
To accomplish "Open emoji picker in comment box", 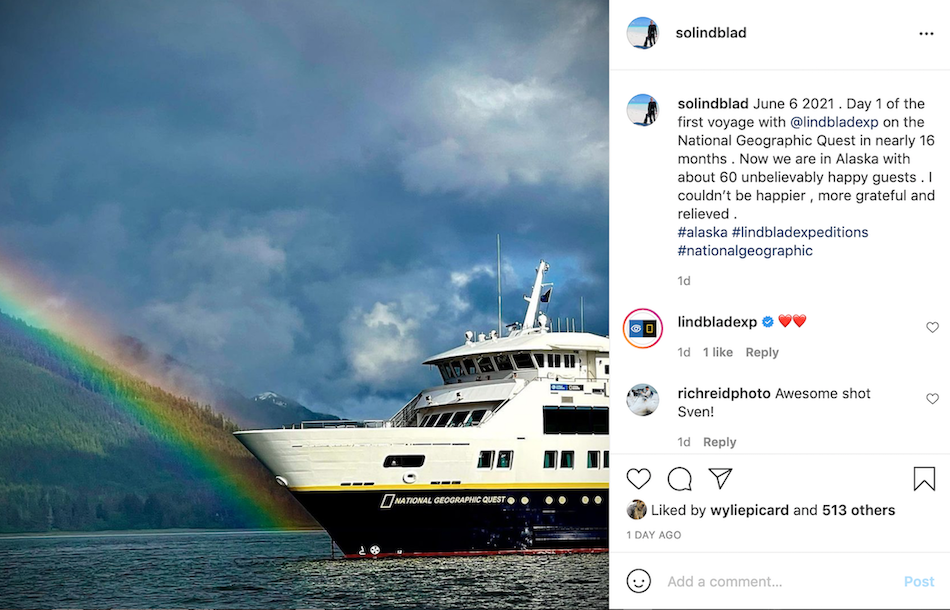I will (x=639, y=581).
